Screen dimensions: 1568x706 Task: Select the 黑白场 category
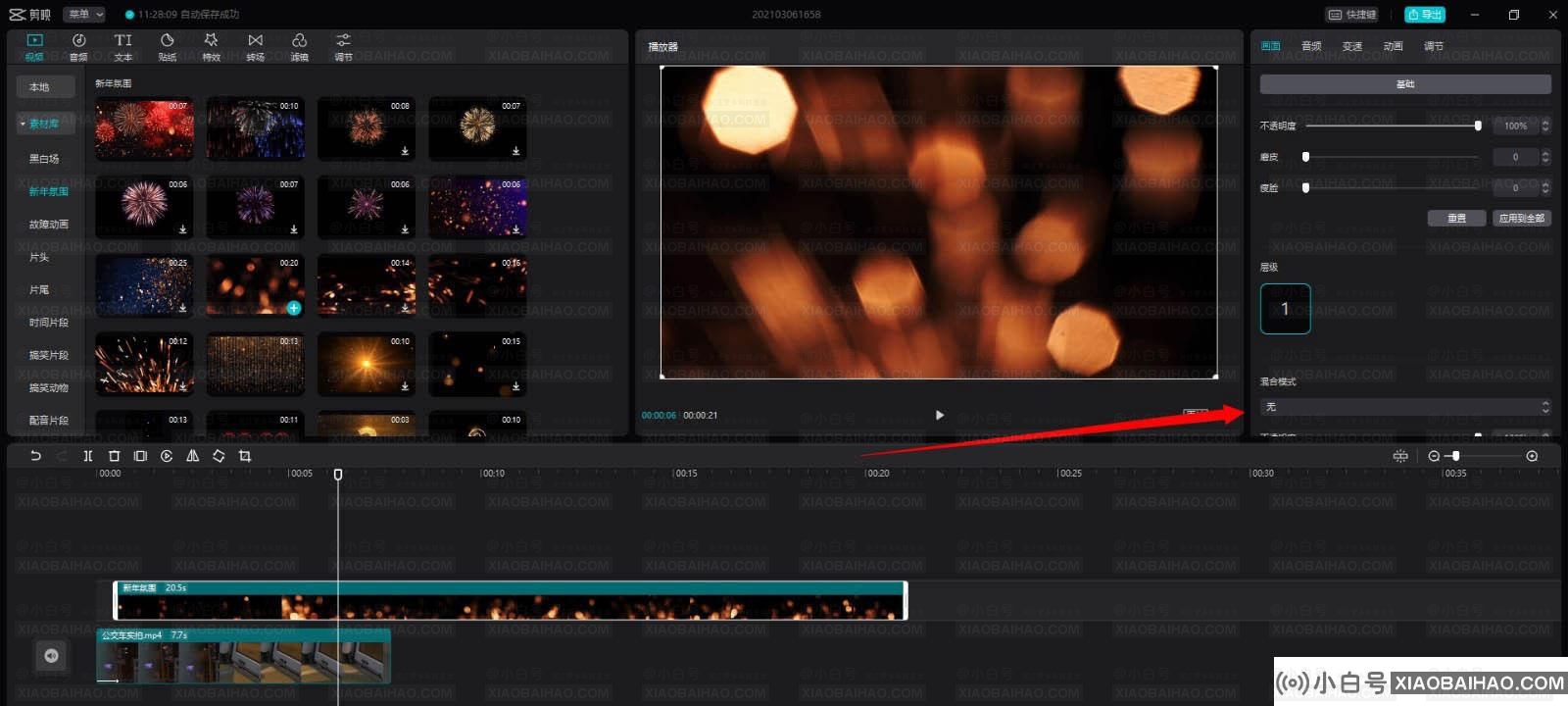[44, 159]
